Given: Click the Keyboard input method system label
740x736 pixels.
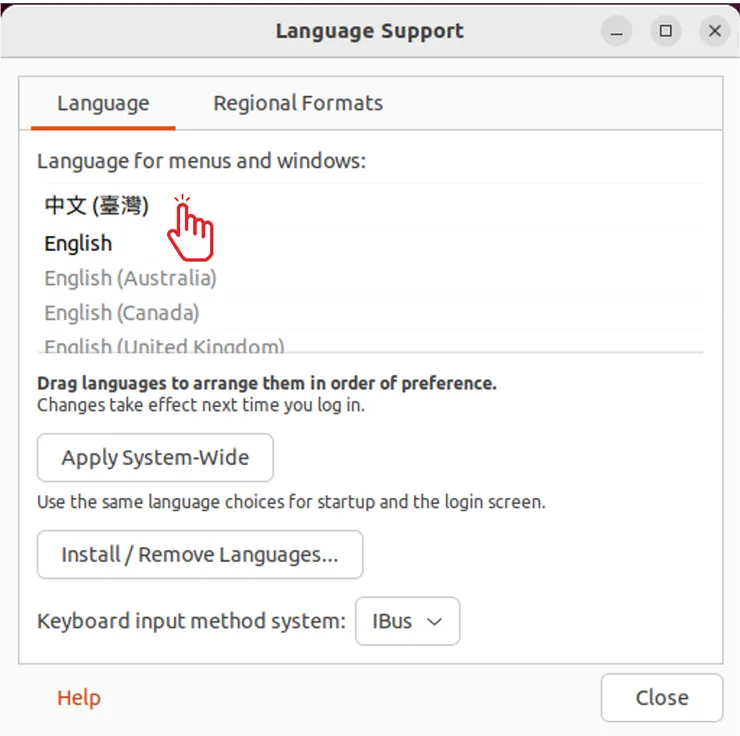Looking at the screenshot, I should pos(191,621).
